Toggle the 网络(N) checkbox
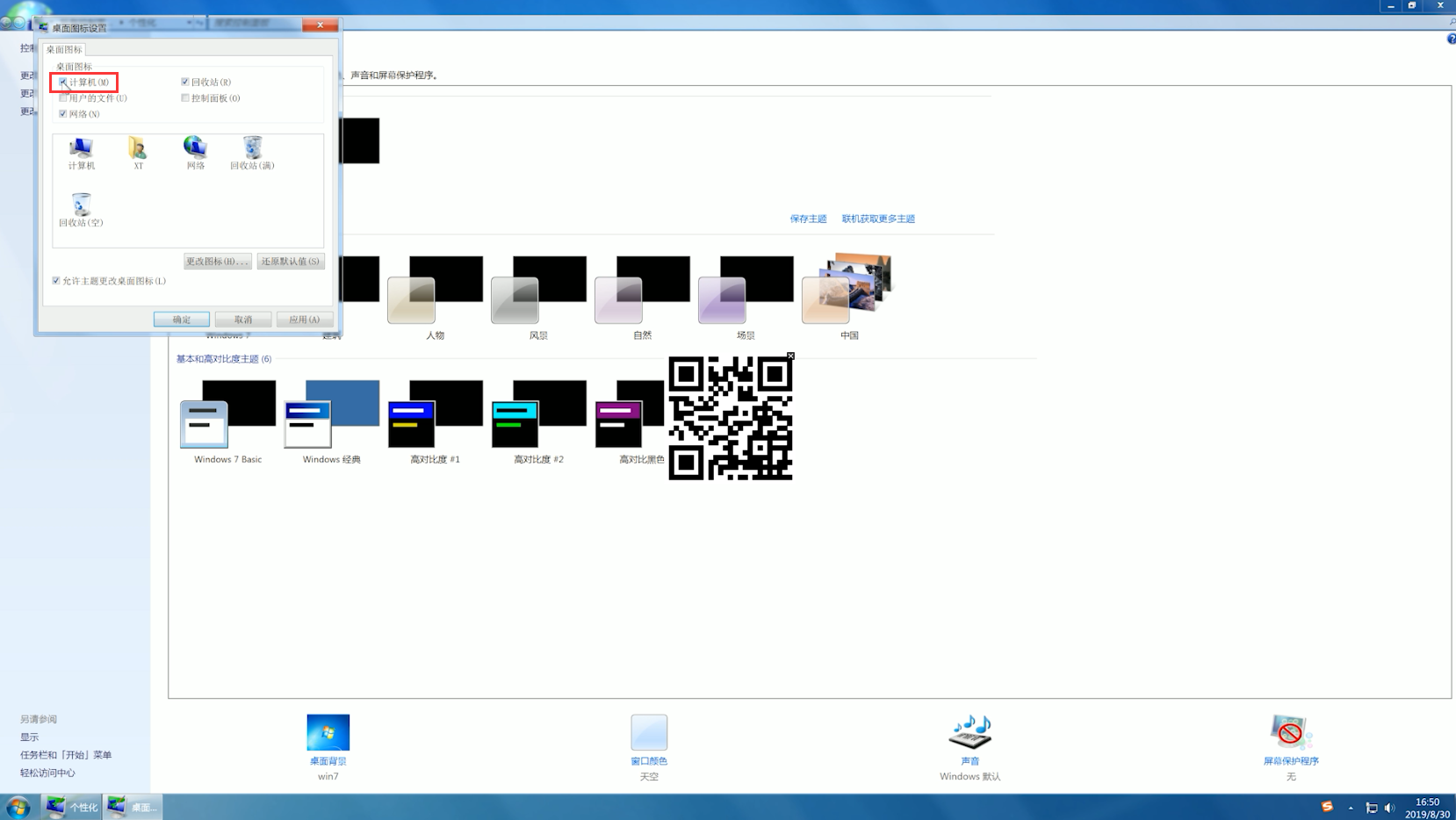This screenshot has width=1456, height=820. click(62, 113)
